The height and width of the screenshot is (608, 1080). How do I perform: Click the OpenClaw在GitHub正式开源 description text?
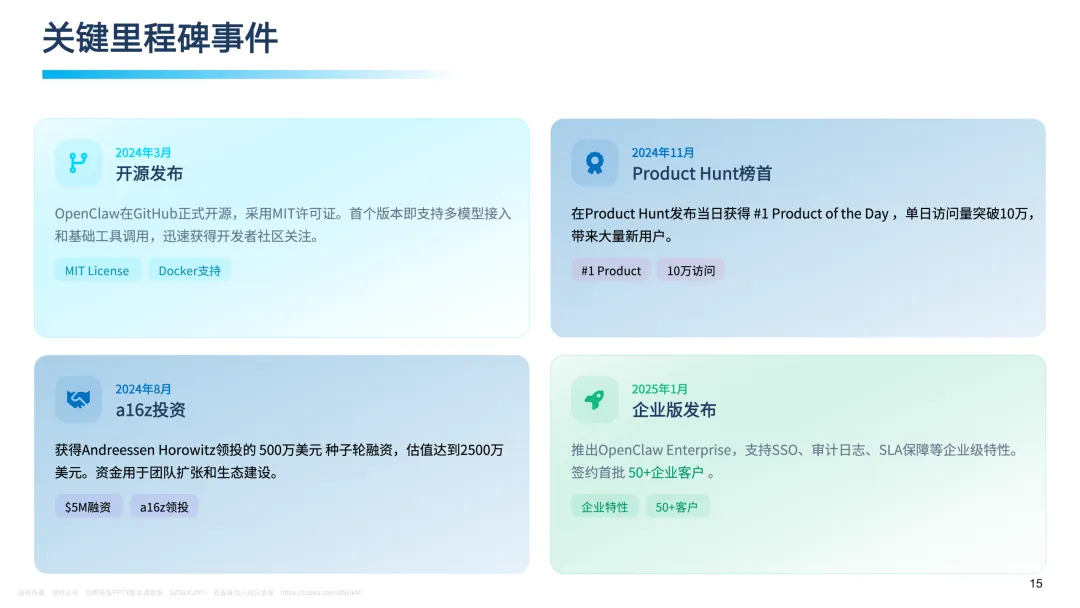283,224
